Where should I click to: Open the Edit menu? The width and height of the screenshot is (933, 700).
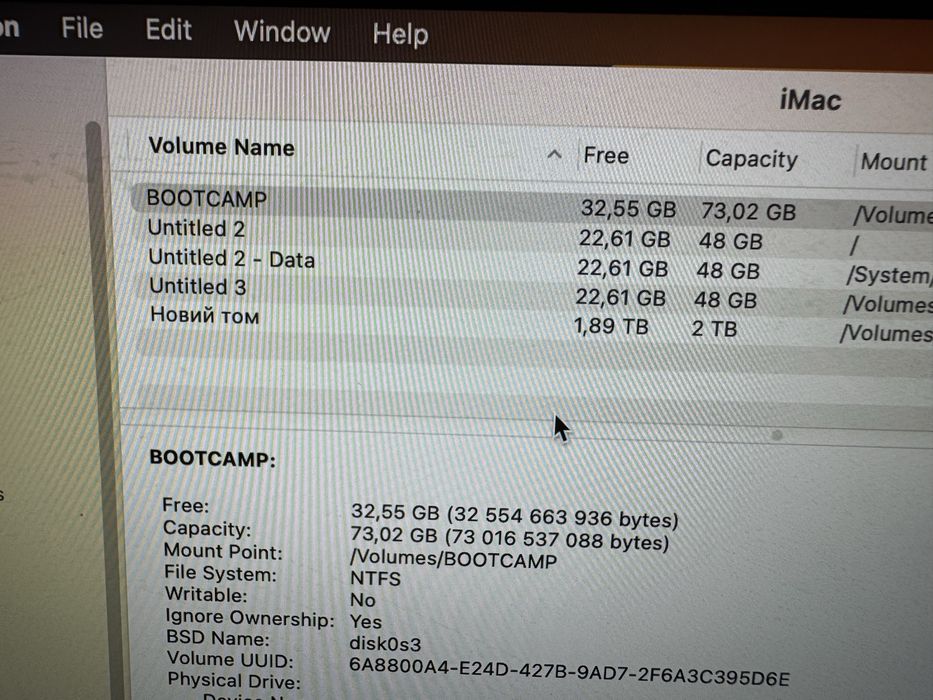(168, 29)
